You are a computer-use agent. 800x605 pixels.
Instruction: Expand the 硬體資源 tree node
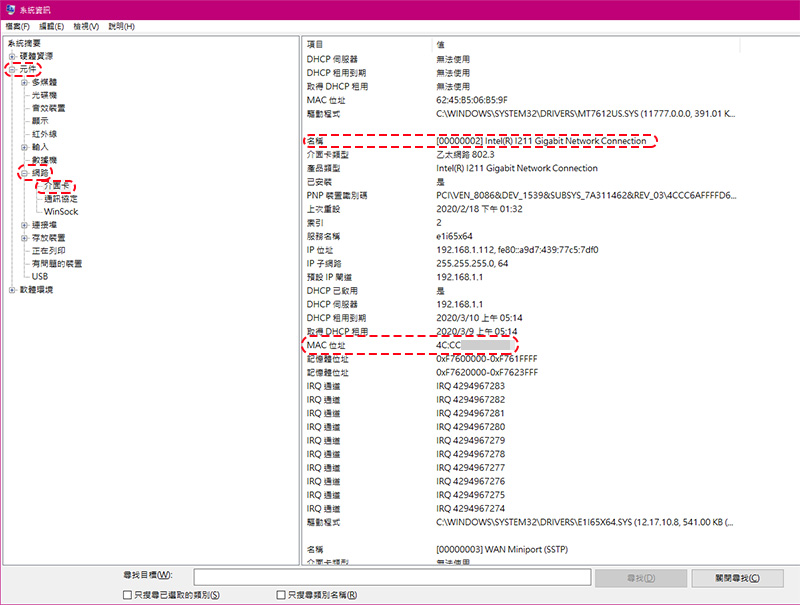(x=12, y=56)
